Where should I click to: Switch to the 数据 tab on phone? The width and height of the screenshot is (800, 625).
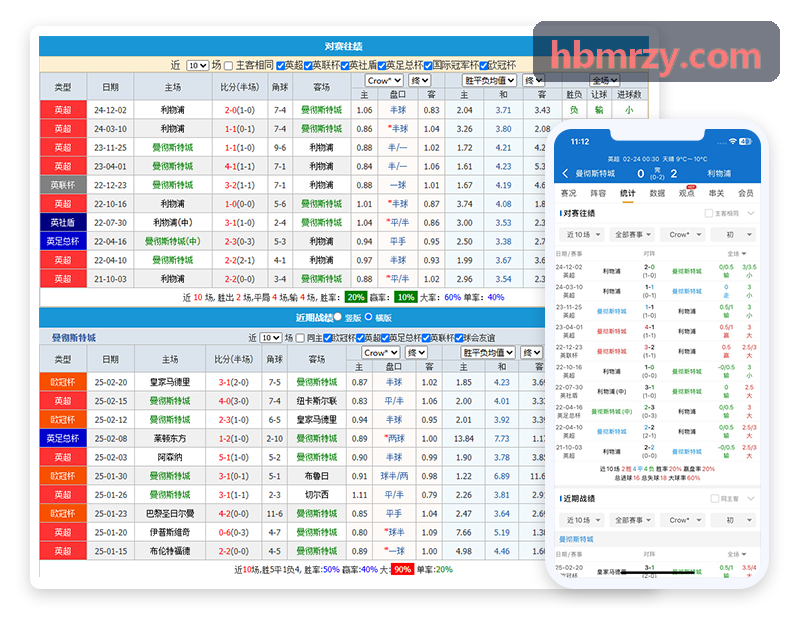click(x=657, y=193)
